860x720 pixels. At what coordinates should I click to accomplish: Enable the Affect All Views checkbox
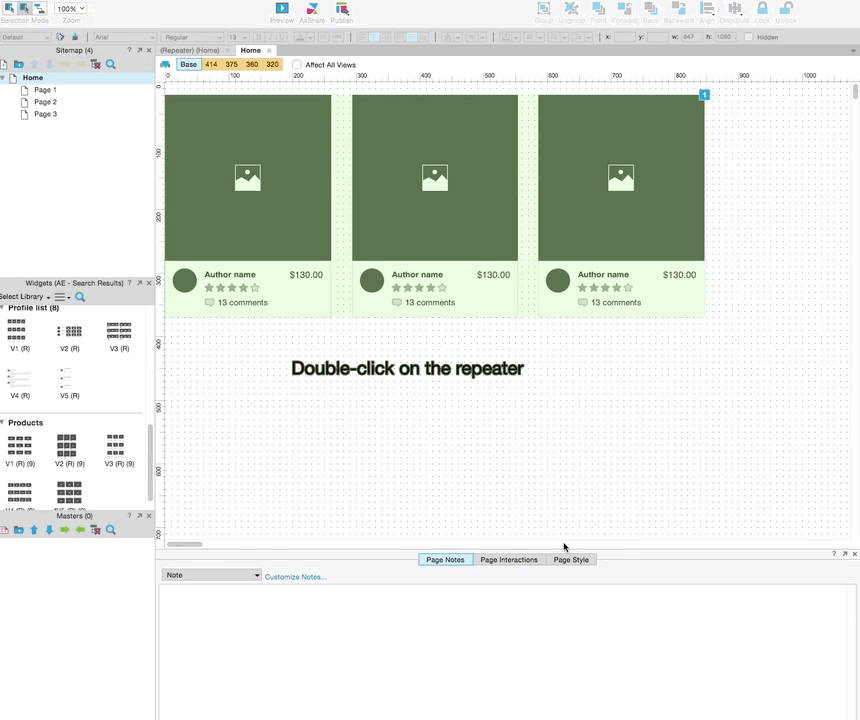pyautogui.click(x=297, y=64)
